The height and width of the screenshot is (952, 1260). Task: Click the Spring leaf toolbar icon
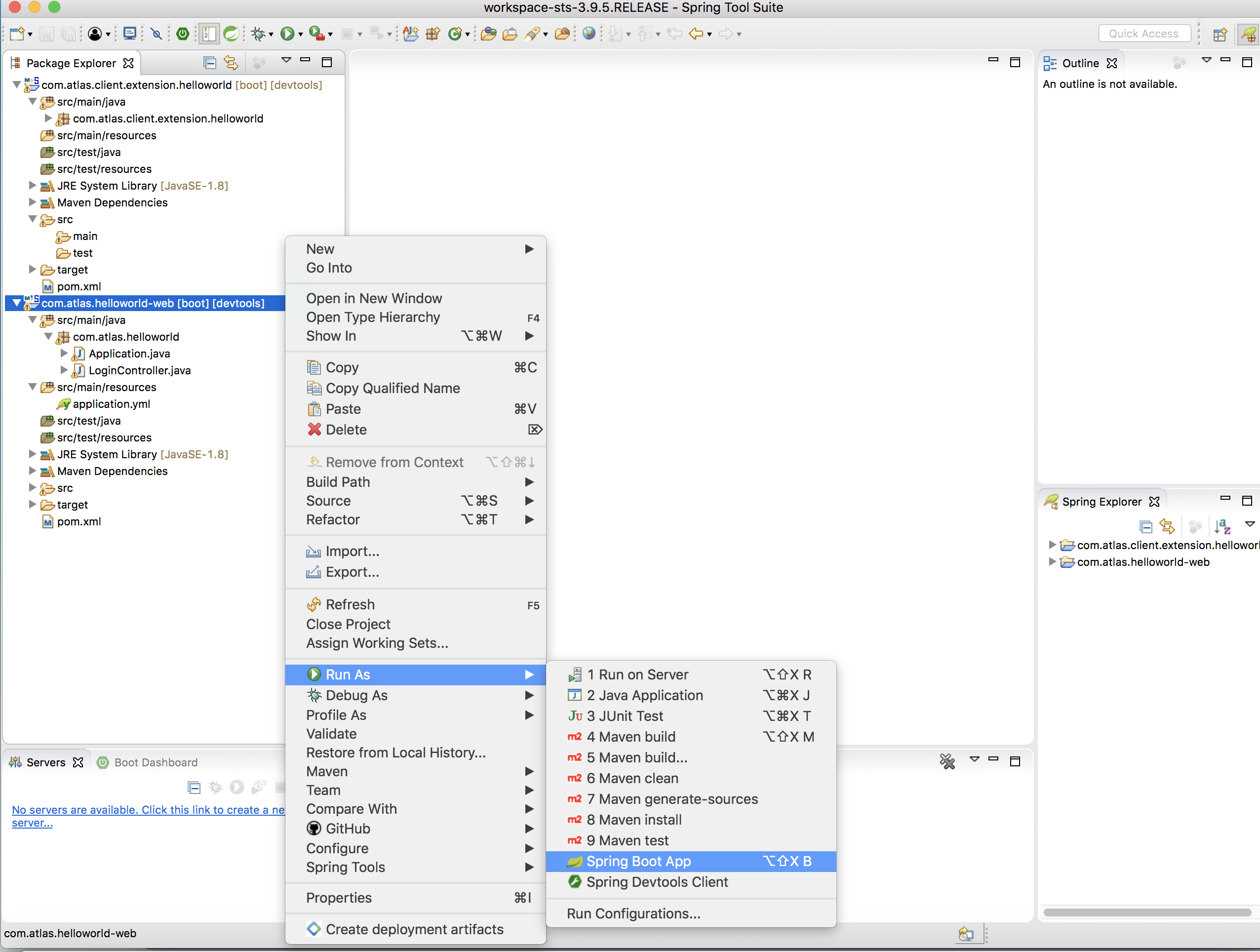pos(231,34)
